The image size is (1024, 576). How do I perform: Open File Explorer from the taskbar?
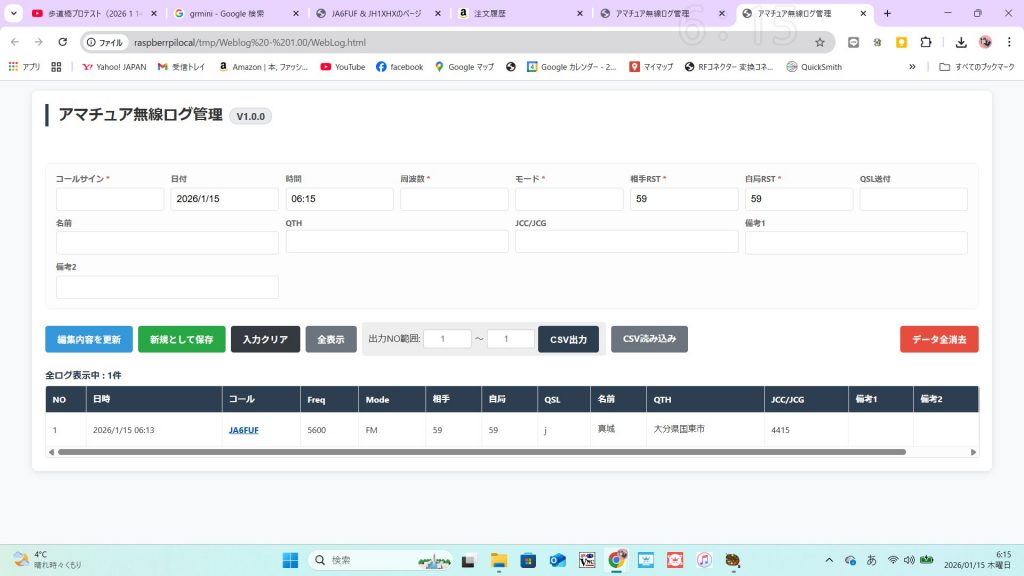tap(498, 560)
